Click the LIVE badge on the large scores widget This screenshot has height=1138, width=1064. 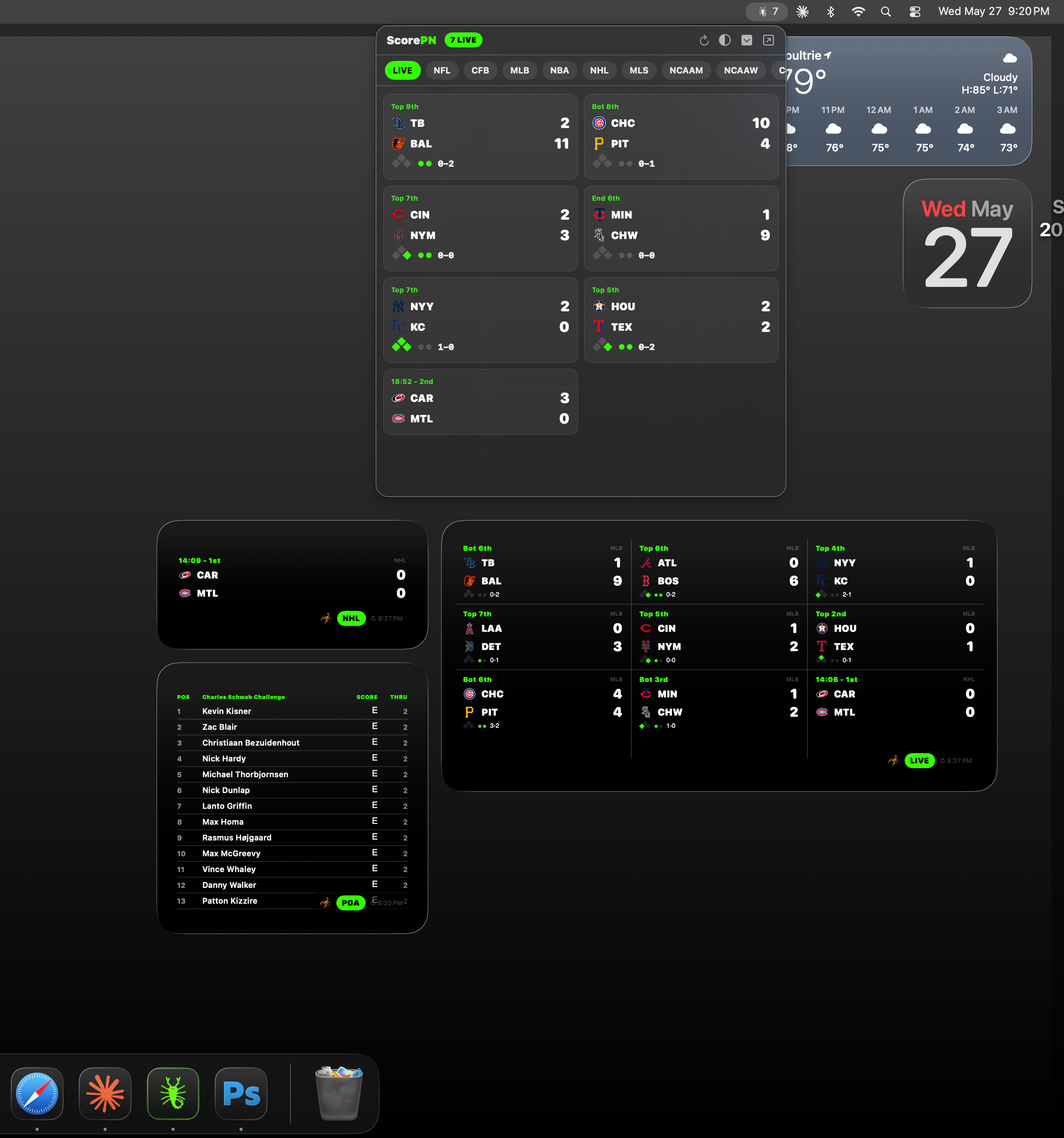[x=920, y=761]
